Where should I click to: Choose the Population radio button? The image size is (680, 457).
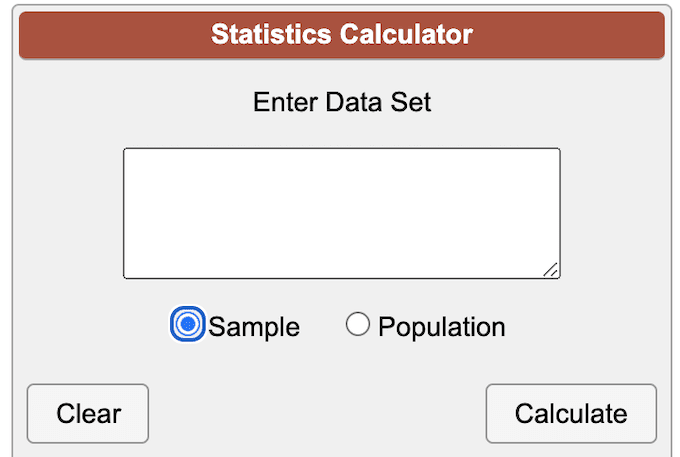tap(358, 324)
